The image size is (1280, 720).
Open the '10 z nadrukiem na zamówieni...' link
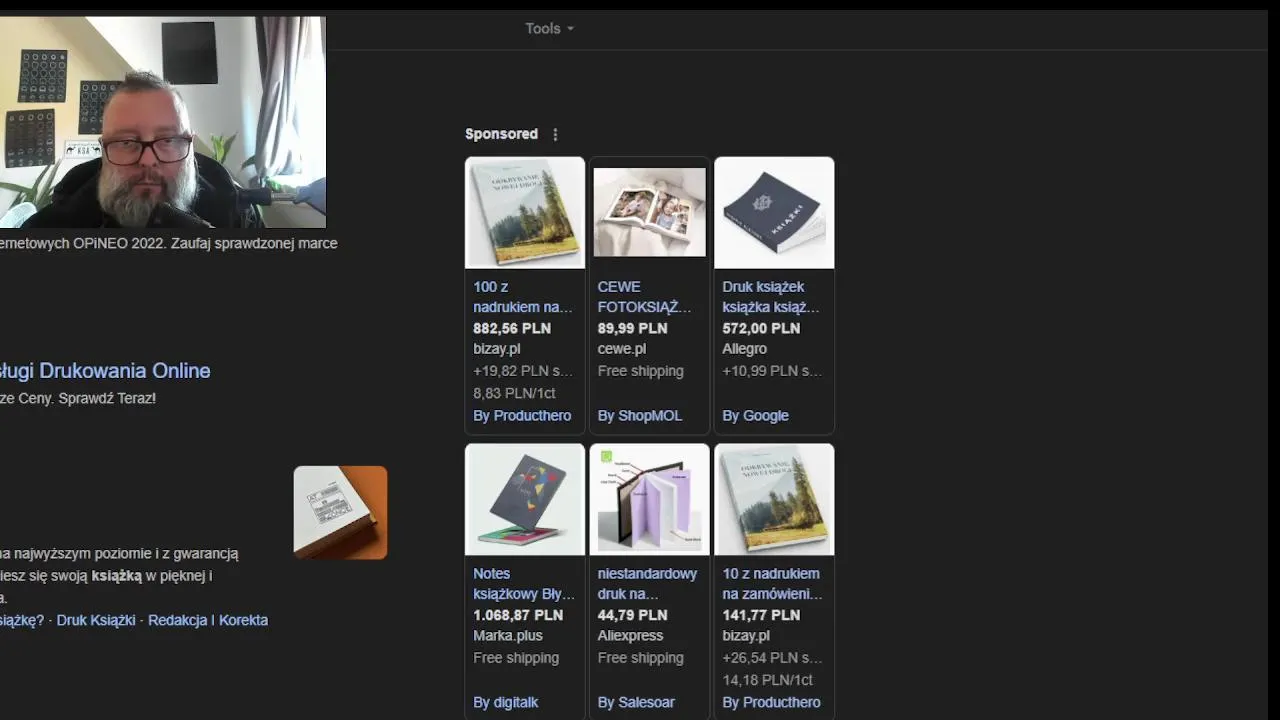(772, 584)
